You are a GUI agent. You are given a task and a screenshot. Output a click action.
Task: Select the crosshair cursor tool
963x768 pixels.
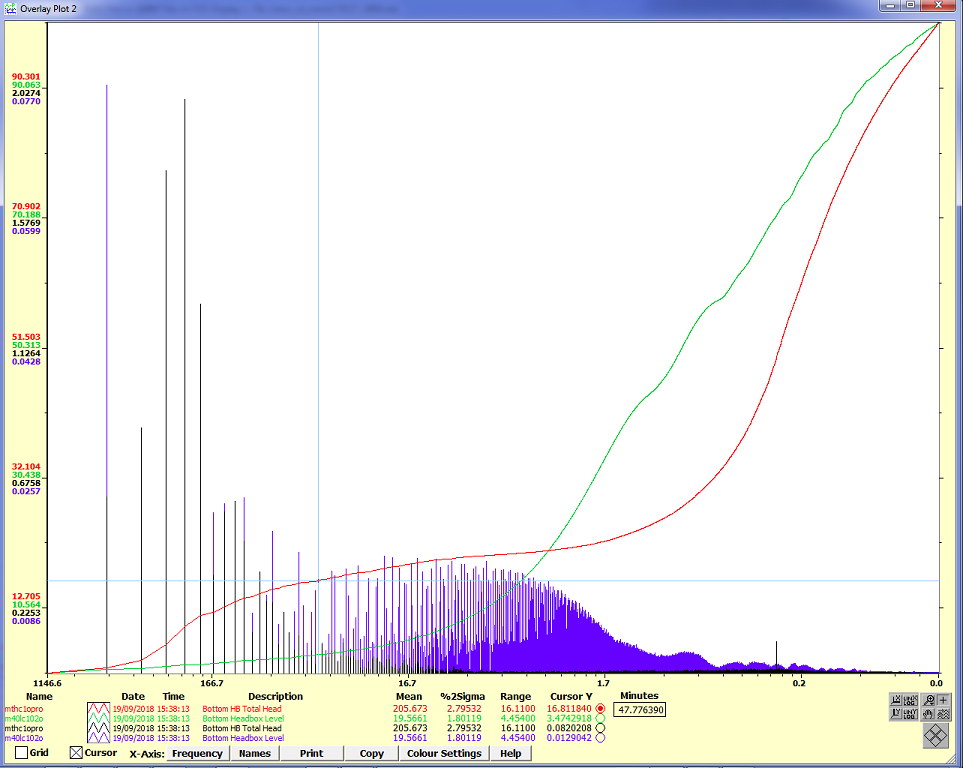pyautogui.click(x=943, y=700)
